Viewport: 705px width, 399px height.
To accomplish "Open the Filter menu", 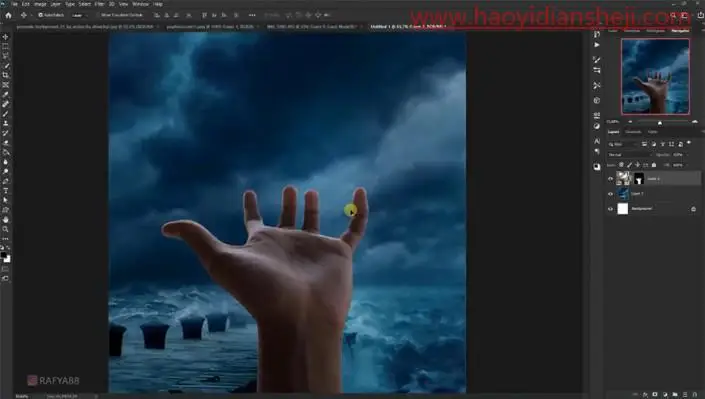I will (x=99, y=4).
